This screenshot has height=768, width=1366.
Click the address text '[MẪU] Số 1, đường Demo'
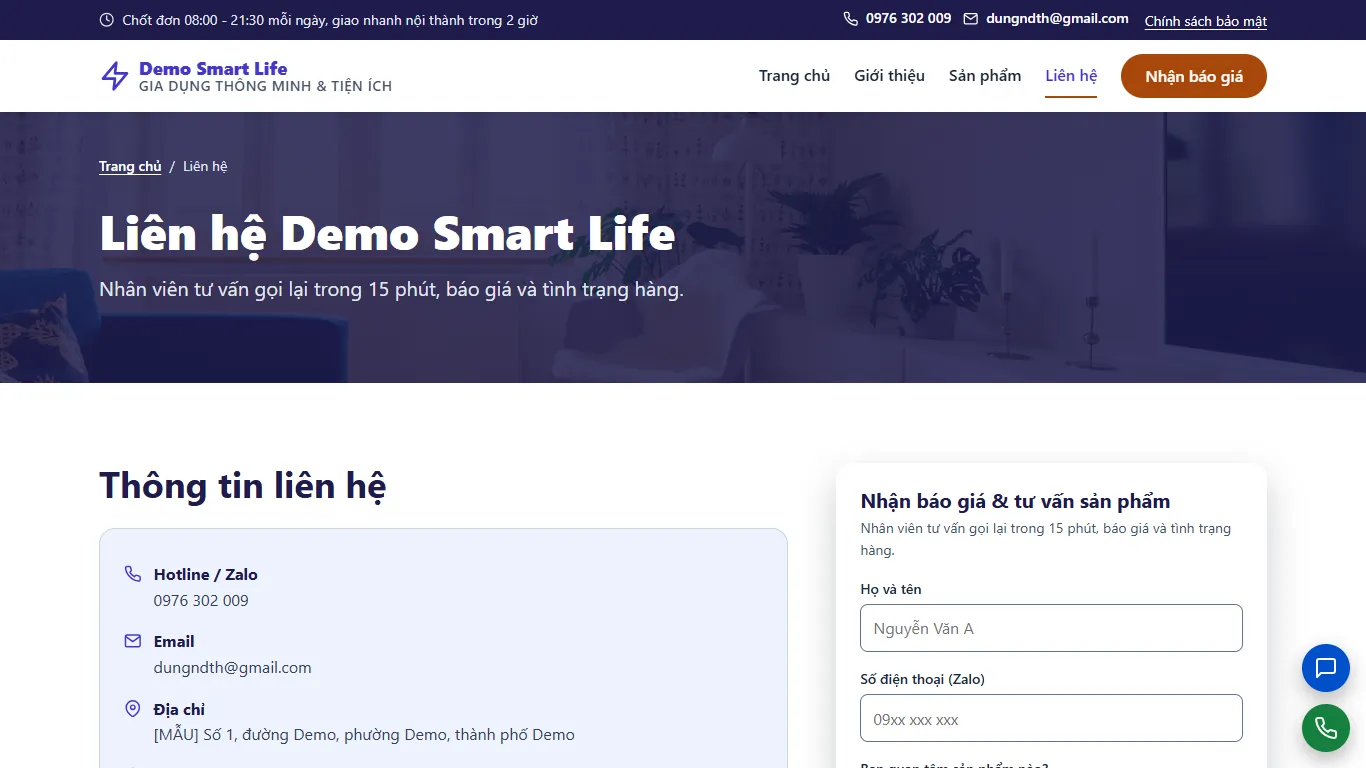pos(248,734)
